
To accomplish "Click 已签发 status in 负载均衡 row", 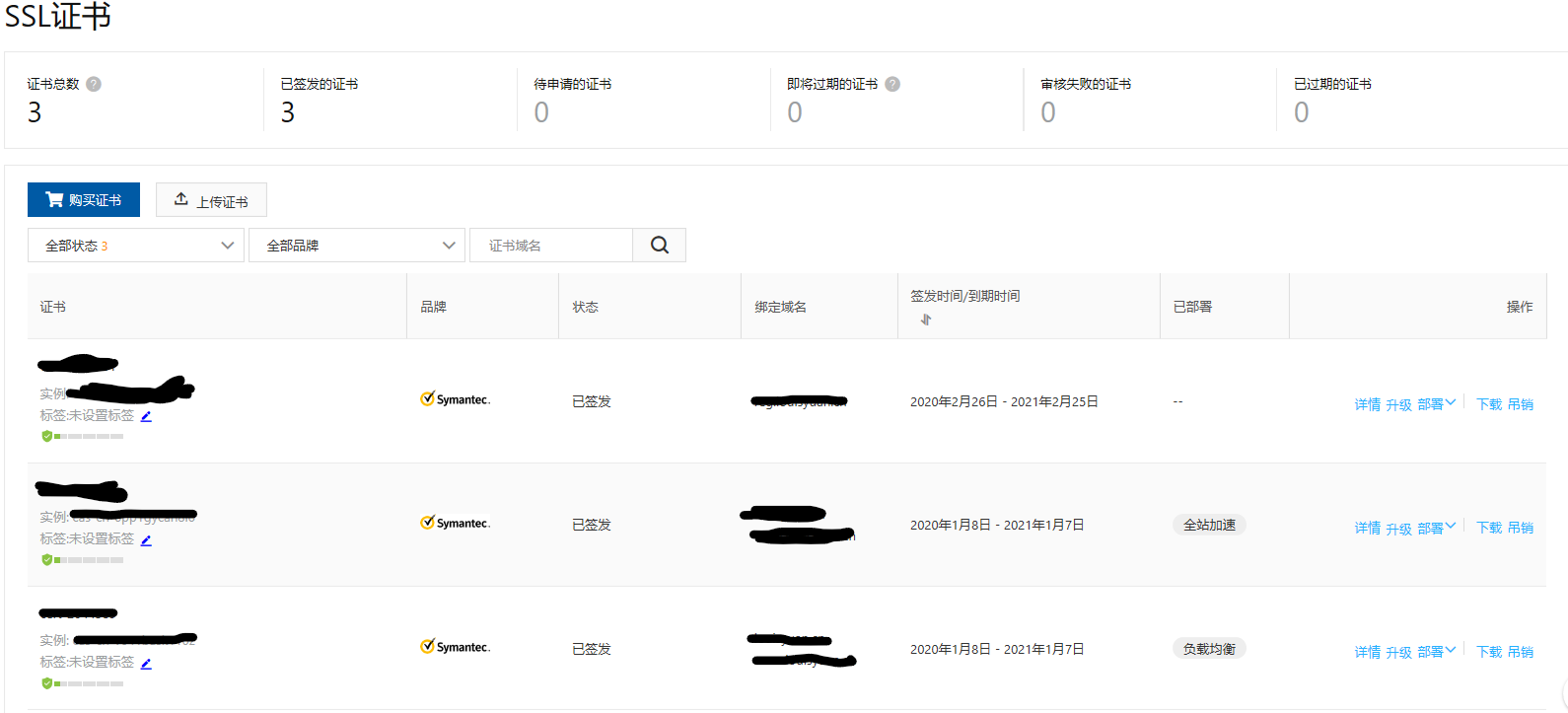I will [592, 648].
